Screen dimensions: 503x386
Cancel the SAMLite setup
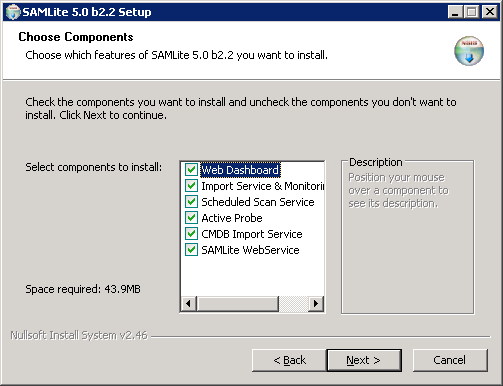click(450, 360)
